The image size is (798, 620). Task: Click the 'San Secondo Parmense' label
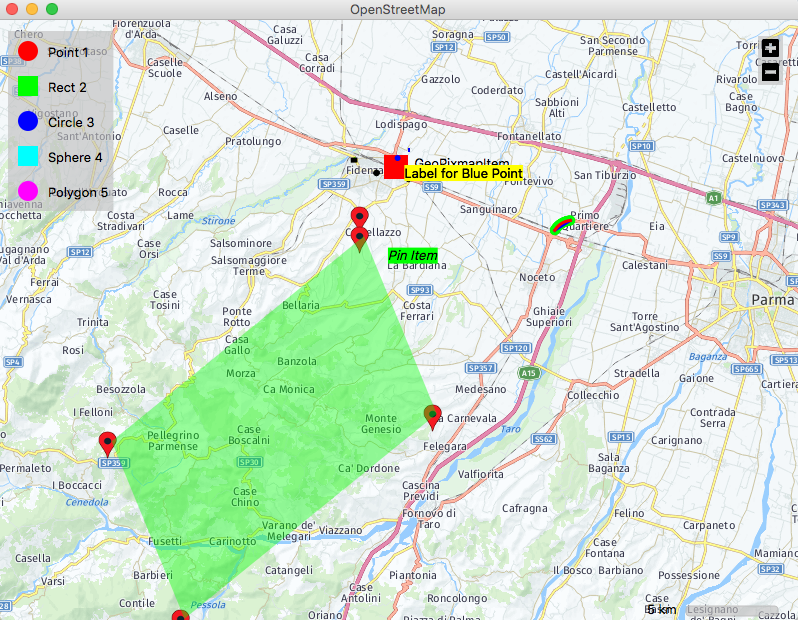613,46
